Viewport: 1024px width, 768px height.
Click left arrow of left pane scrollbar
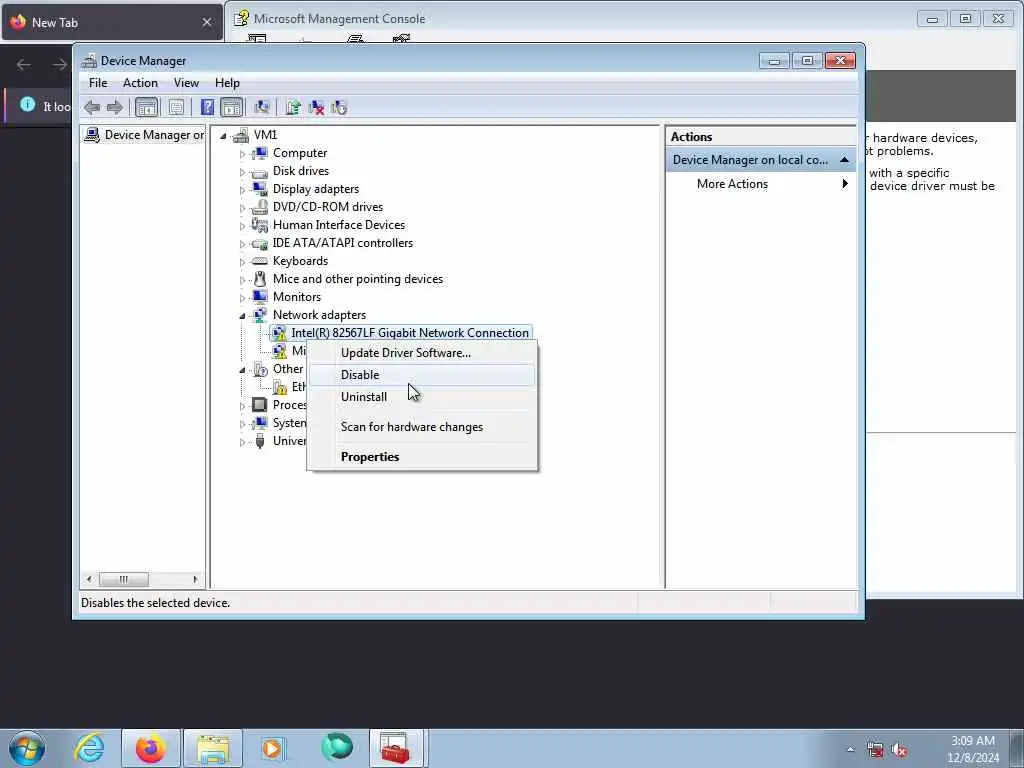89,579
